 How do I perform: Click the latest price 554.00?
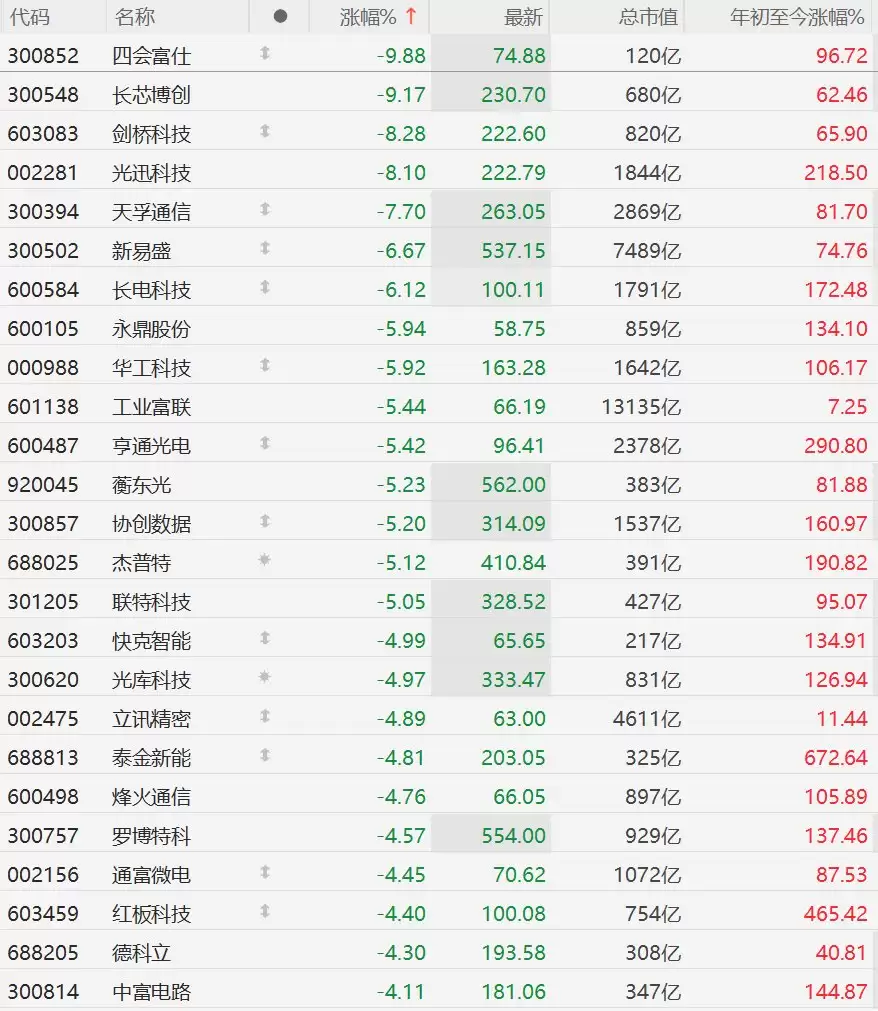[513, 836]
